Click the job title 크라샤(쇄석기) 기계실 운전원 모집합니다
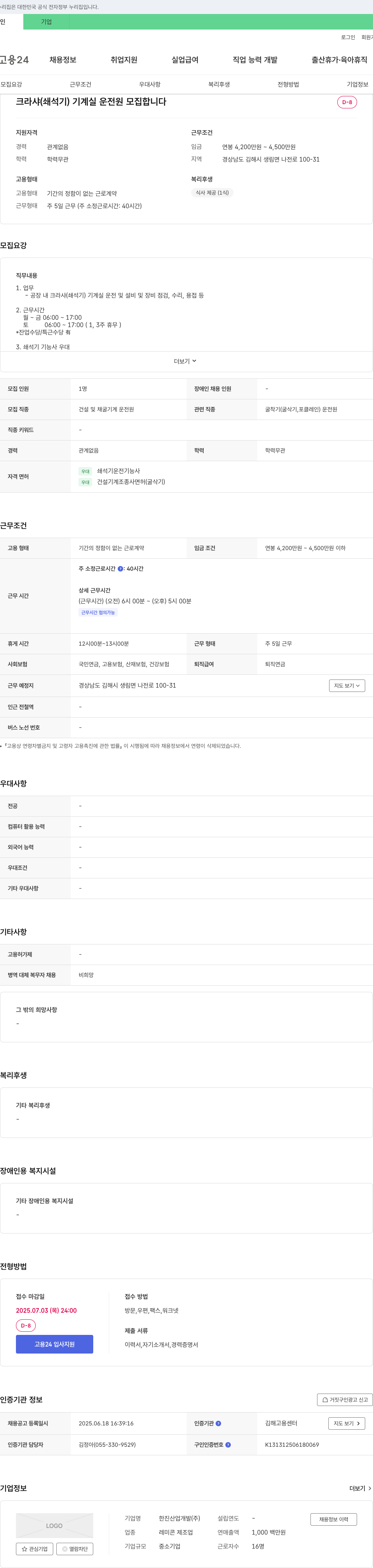Viewport: 373px width, 1568px height. (x=91, y=102)
